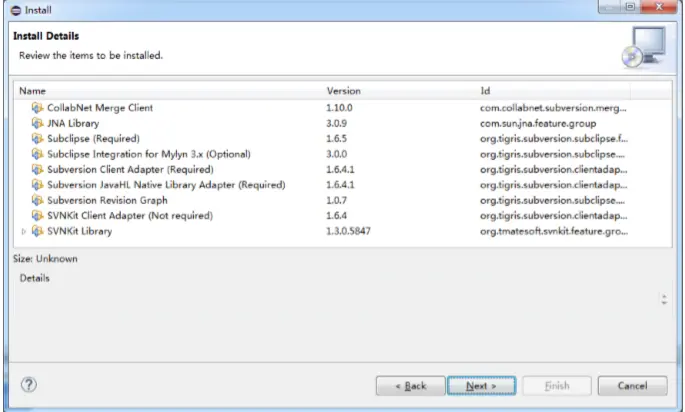Image resolution: width=685 pixels, height=412 pixels.
Task: Click the Eclipse icon in the title bar
Action: click(16, 10)
